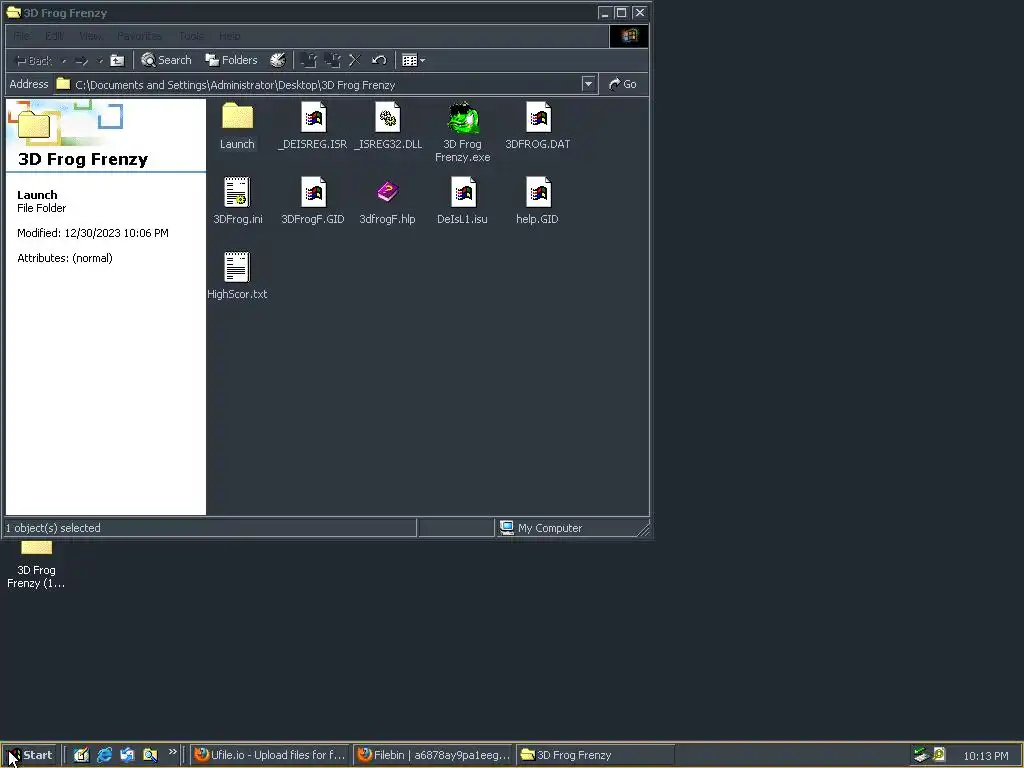Open the Edit menu
The height and width of the screenshot is (768, 1024).
tap(54, 36)
